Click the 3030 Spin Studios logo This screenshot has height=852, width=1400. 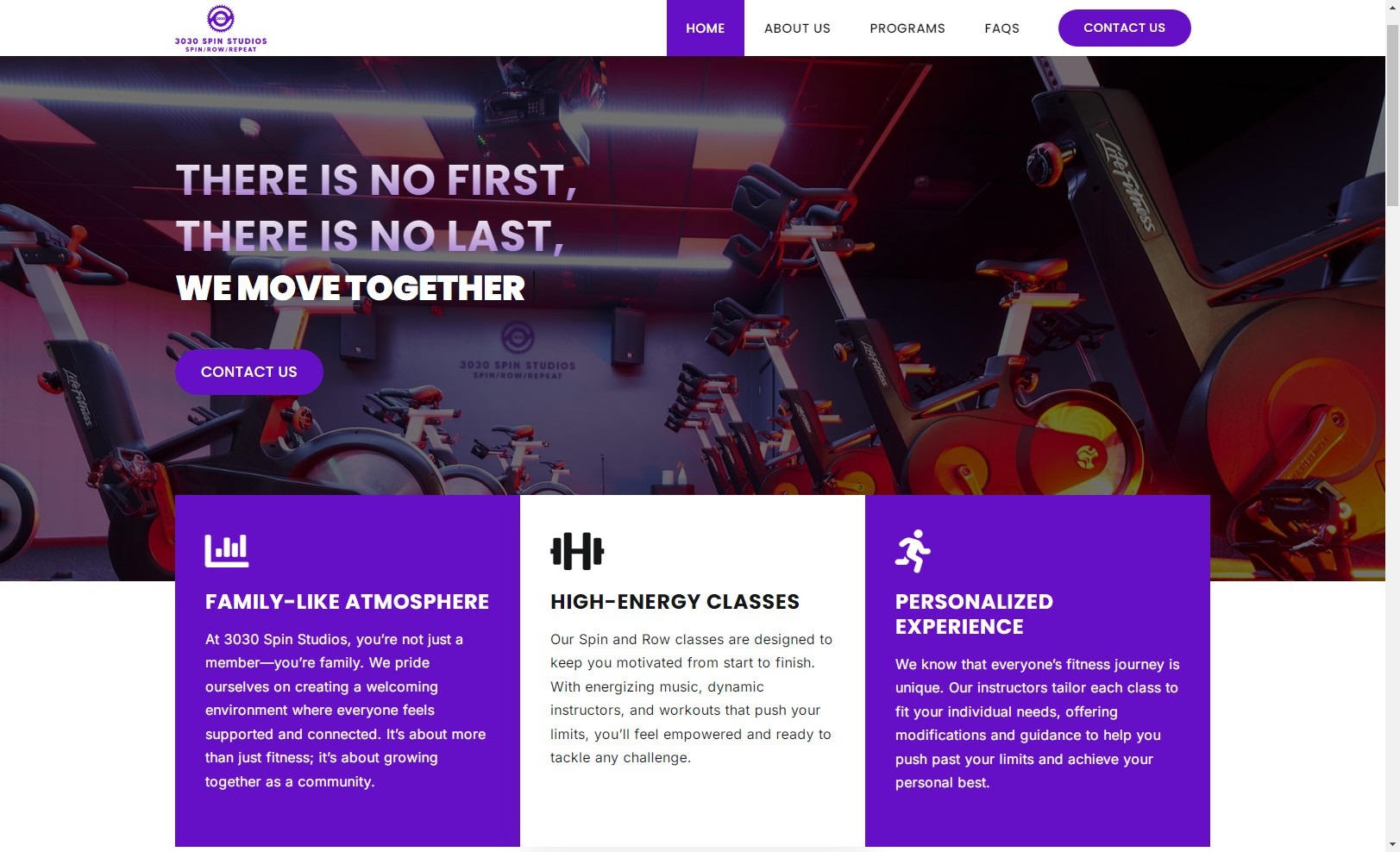pyautogui.click(x=221, y=28)
